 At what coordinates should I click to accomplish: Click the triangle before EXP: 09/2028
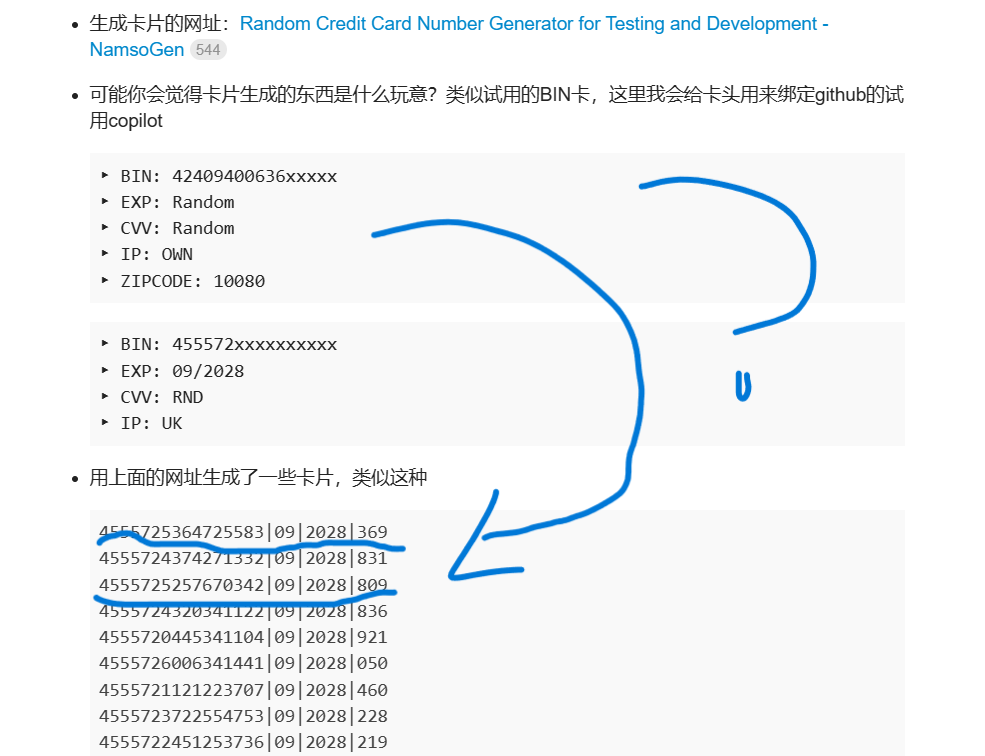coord(105,371)
